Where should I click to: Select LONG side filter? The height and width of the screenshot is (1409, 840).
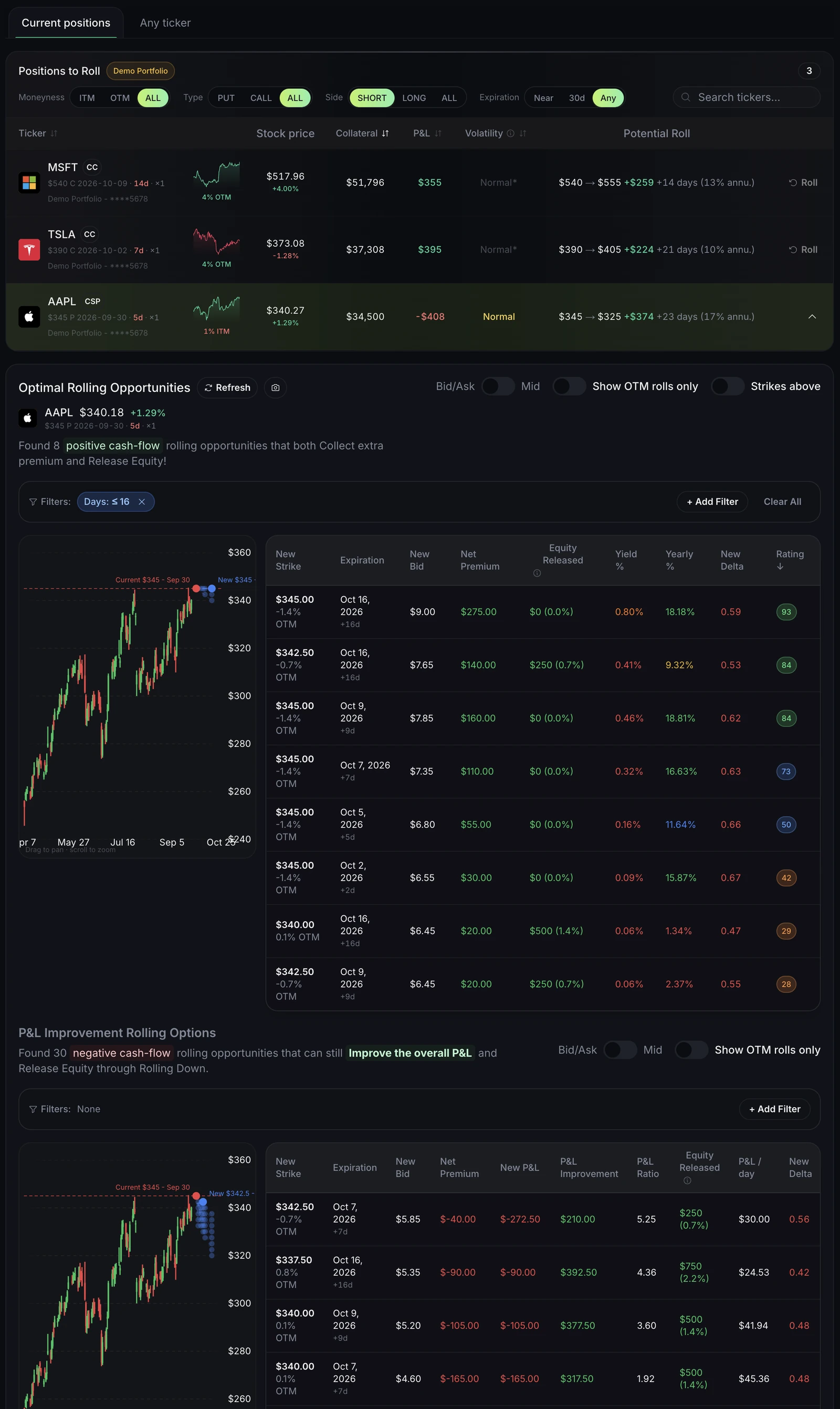pos(414,98)
